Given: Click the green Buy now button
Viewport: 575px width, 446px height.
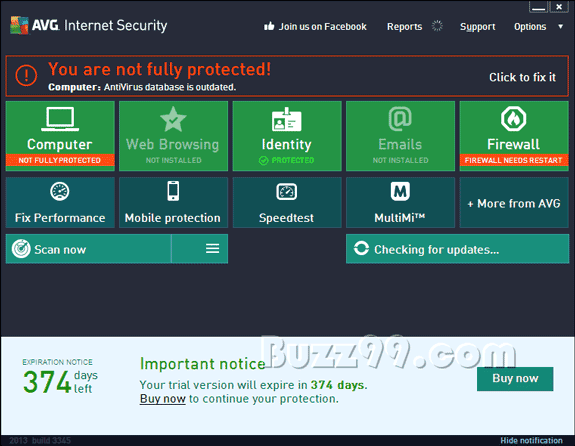Looking at the screenshot, I should (x=515, y=379).
